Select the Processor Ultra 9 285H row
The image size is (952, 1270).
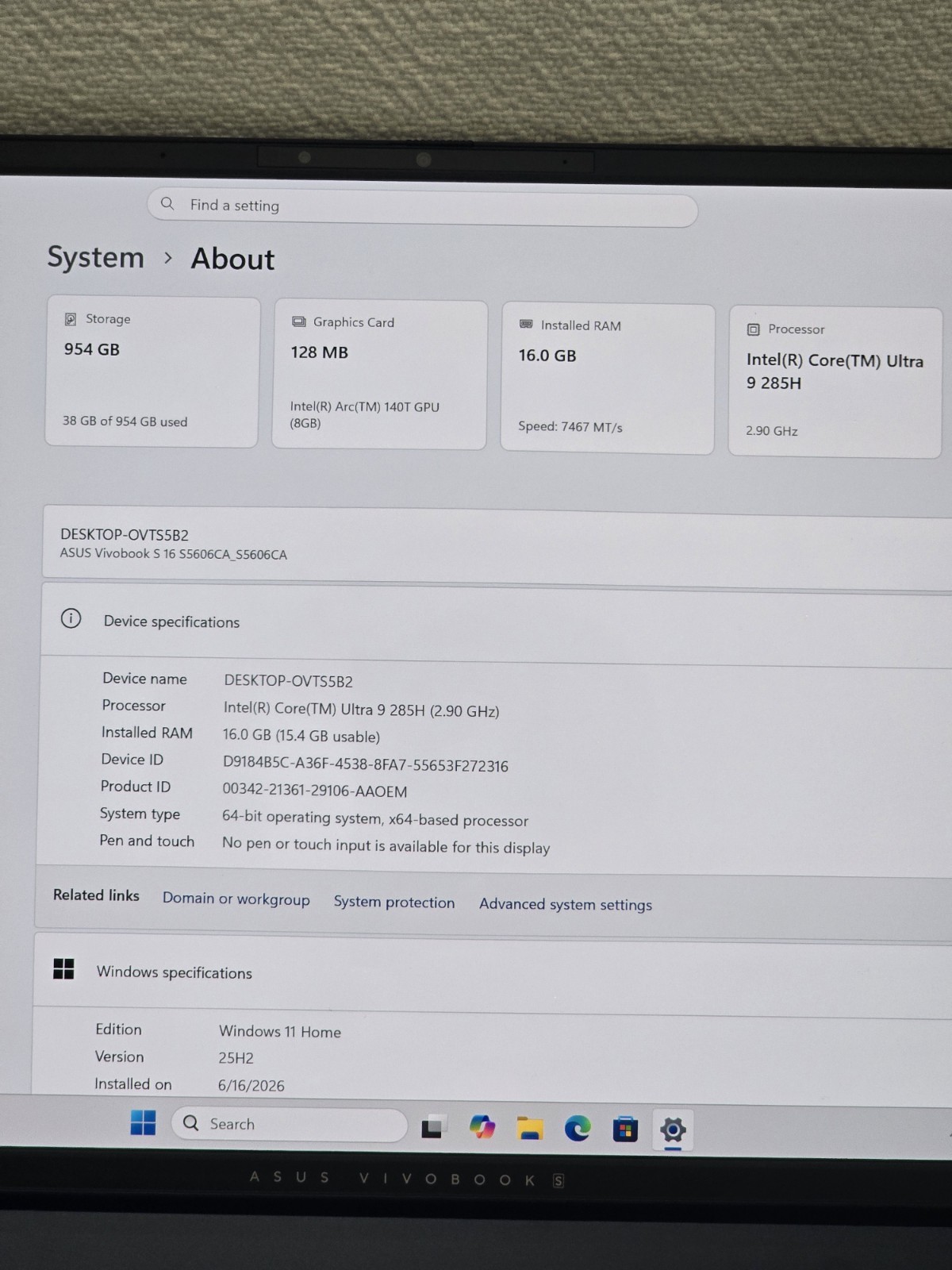pos(361,710)
